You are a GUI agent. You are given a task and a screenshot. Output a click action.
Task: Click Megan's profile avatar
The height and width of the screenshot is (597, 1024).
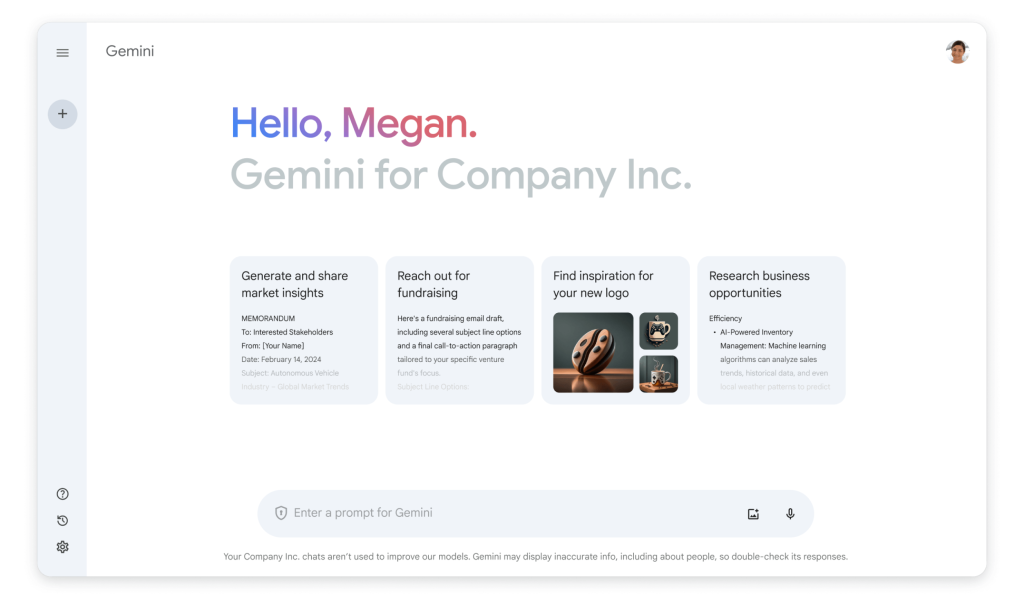click(x=957, y=52)
